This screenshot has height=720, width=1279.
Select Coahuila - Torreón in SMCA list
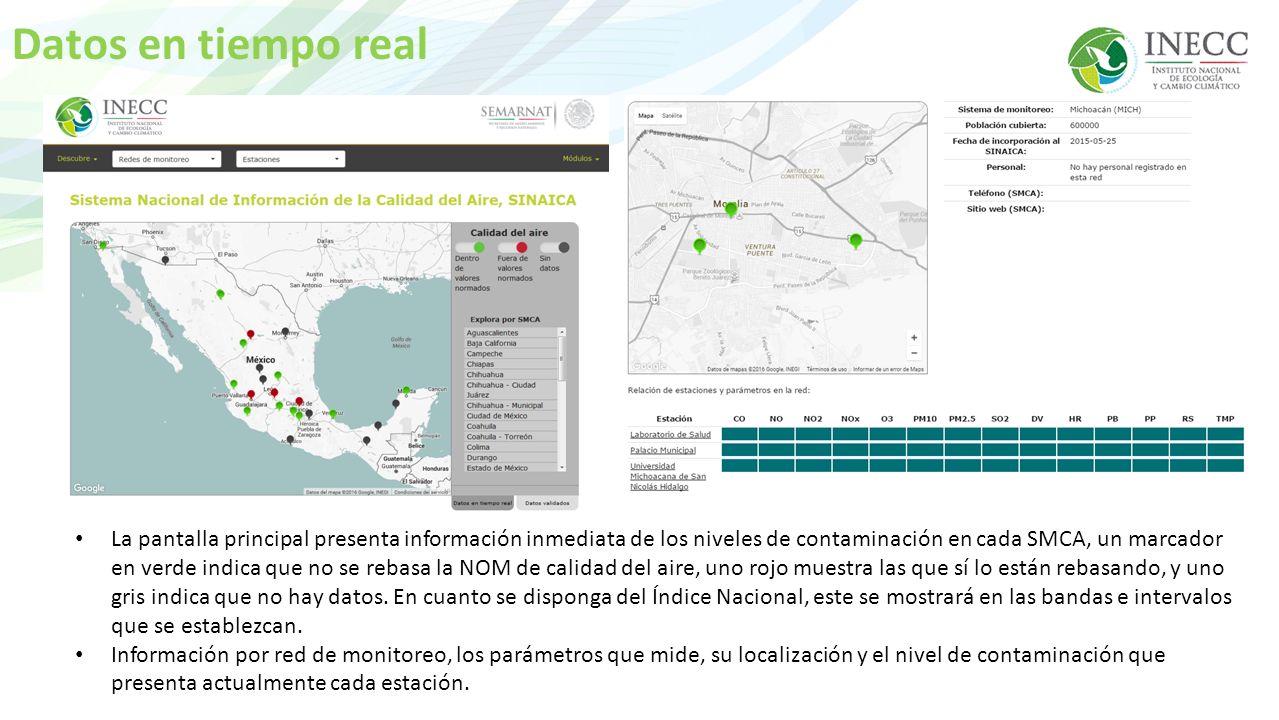point(511,437)
